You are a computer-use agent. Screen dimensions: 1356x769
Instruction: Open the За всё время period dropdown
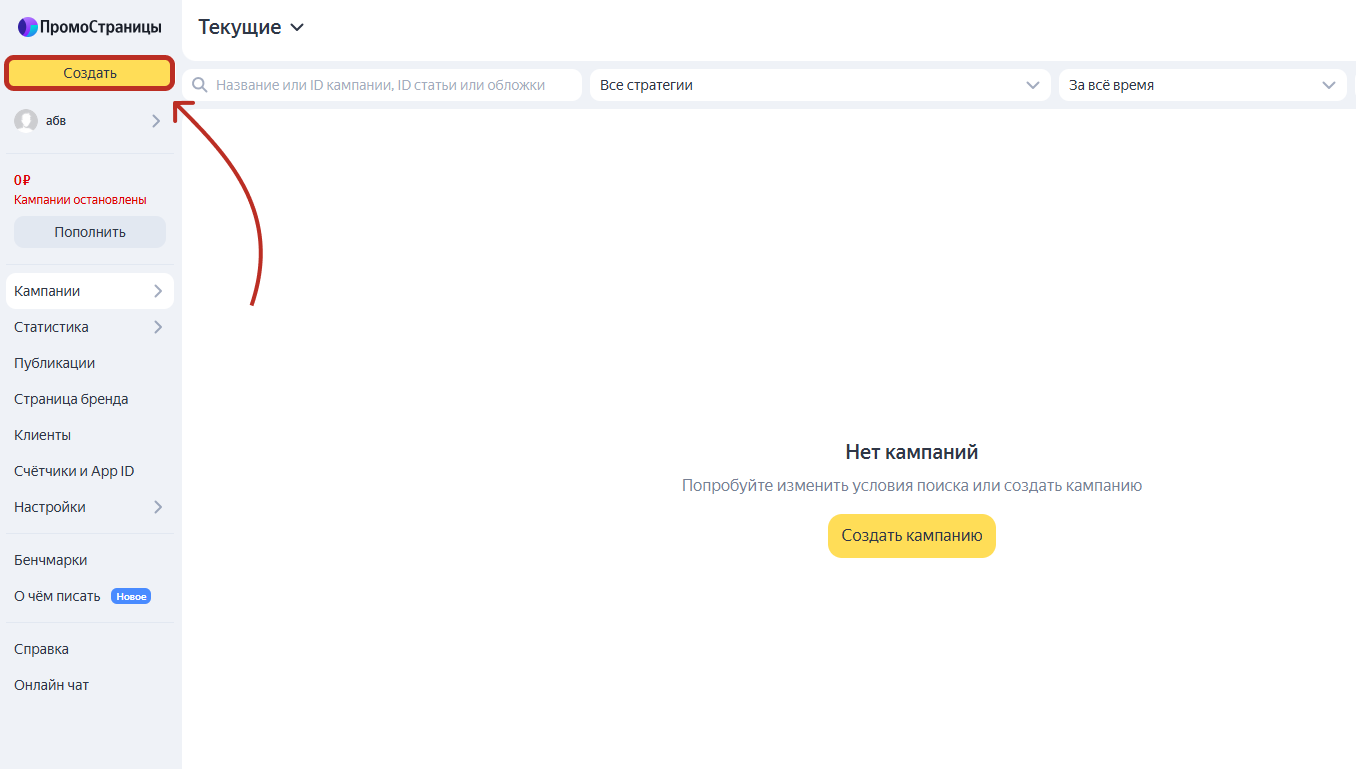(x=1201, y=85)
